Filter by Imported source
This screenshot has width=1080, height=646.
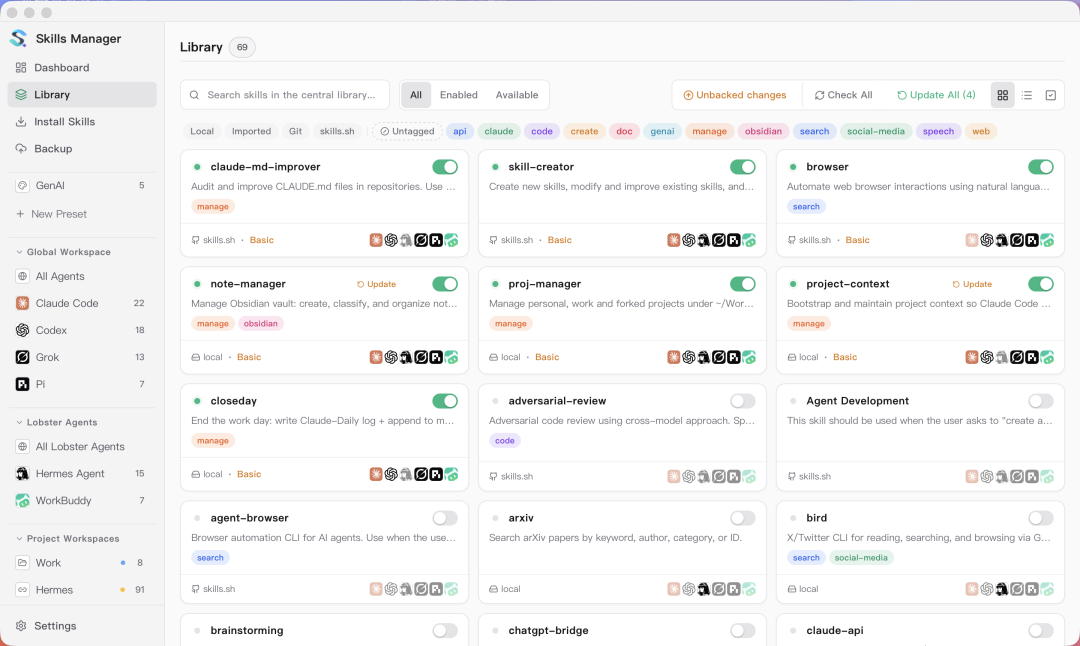(x=251, y=131)
